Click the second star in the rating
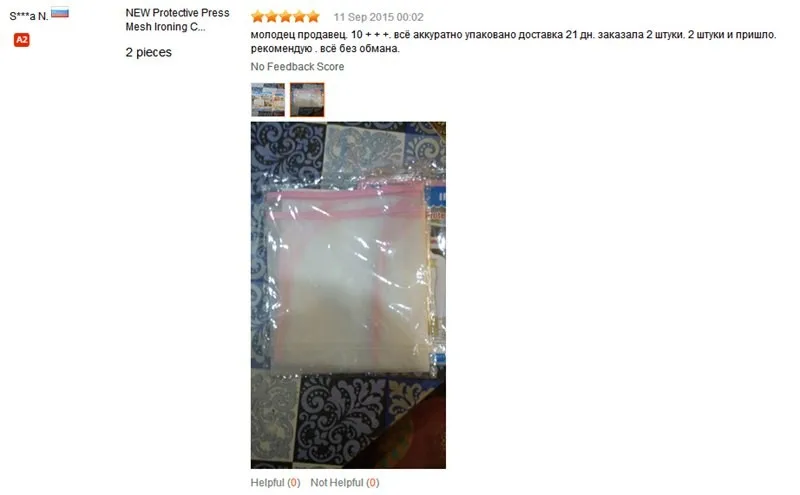 click(x=271, y=17)
